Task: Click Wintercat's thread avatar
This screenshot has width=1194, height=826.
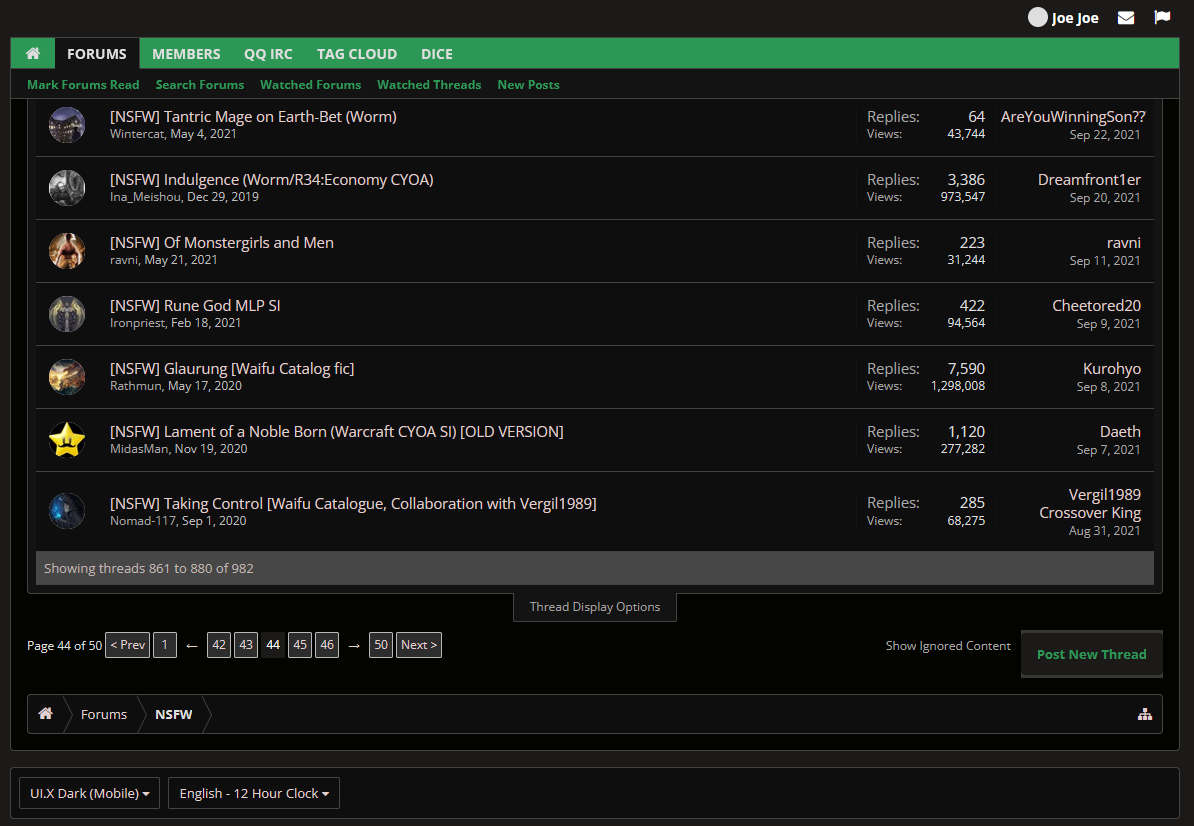Action: pyautogui.click(x=67, y=125)
